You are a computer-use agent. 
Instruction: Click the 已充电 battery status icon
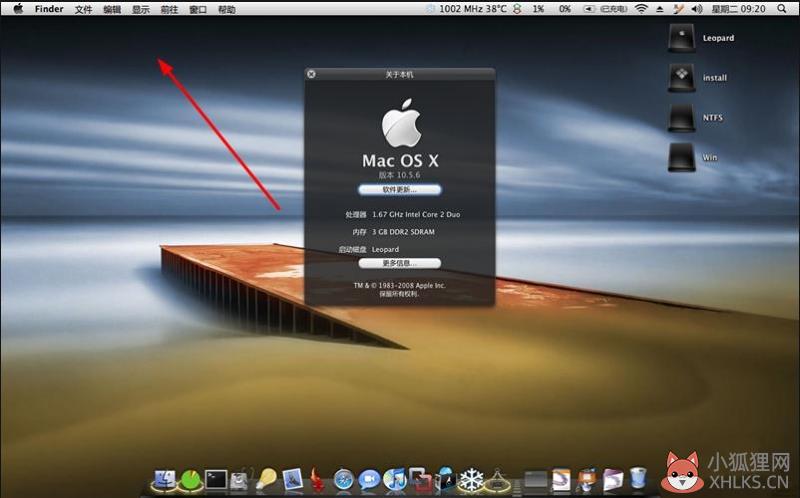(x=605, y=9)
